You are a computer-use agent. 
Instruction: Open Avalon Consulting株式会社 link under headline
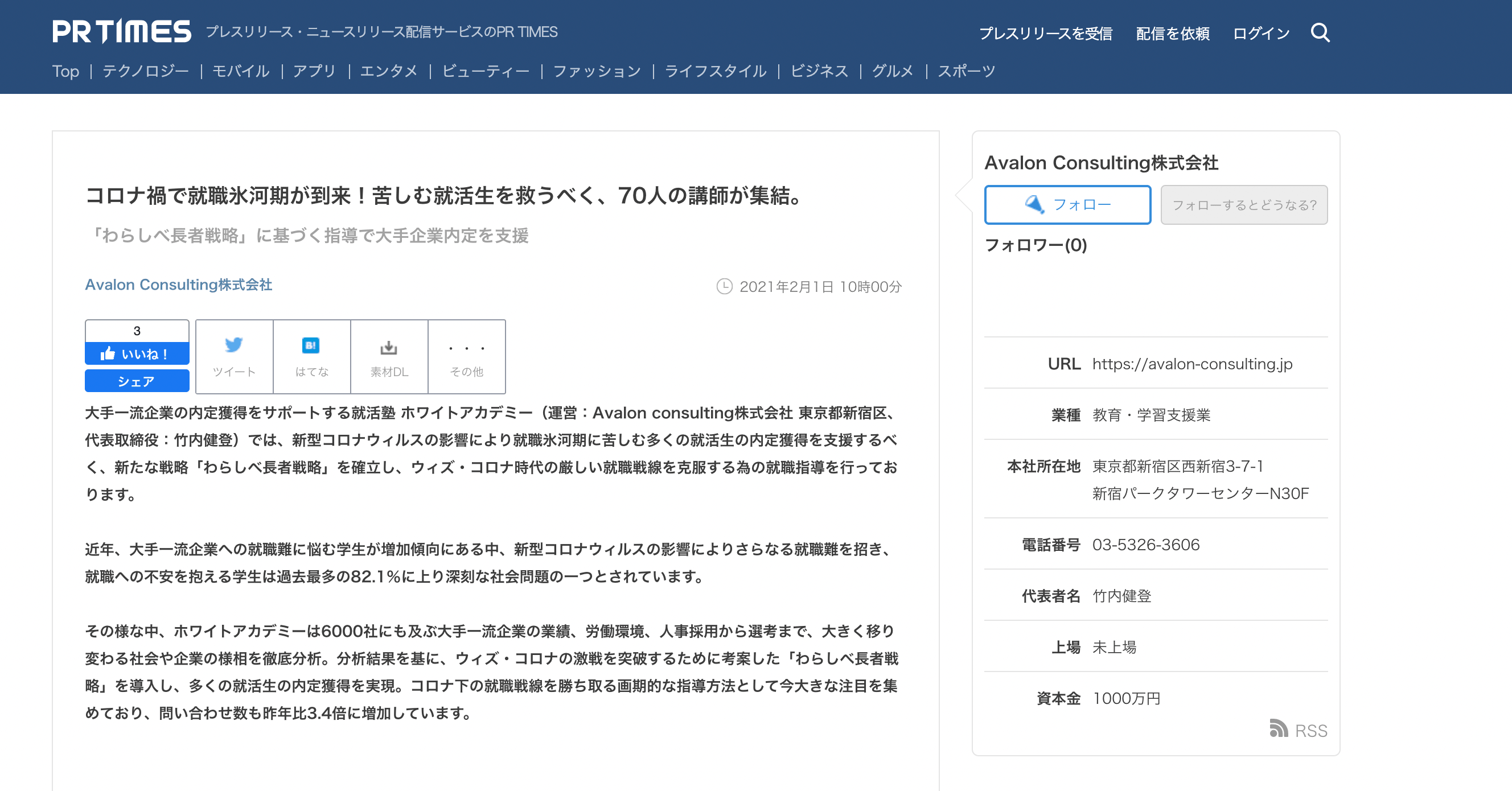178,285
